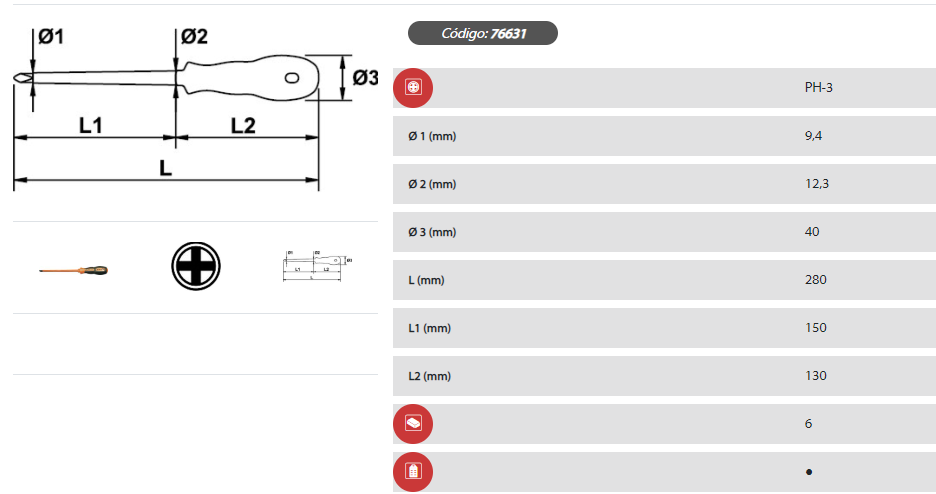
Task: Click the PH-3 value in the table
Action: (818, 88)
